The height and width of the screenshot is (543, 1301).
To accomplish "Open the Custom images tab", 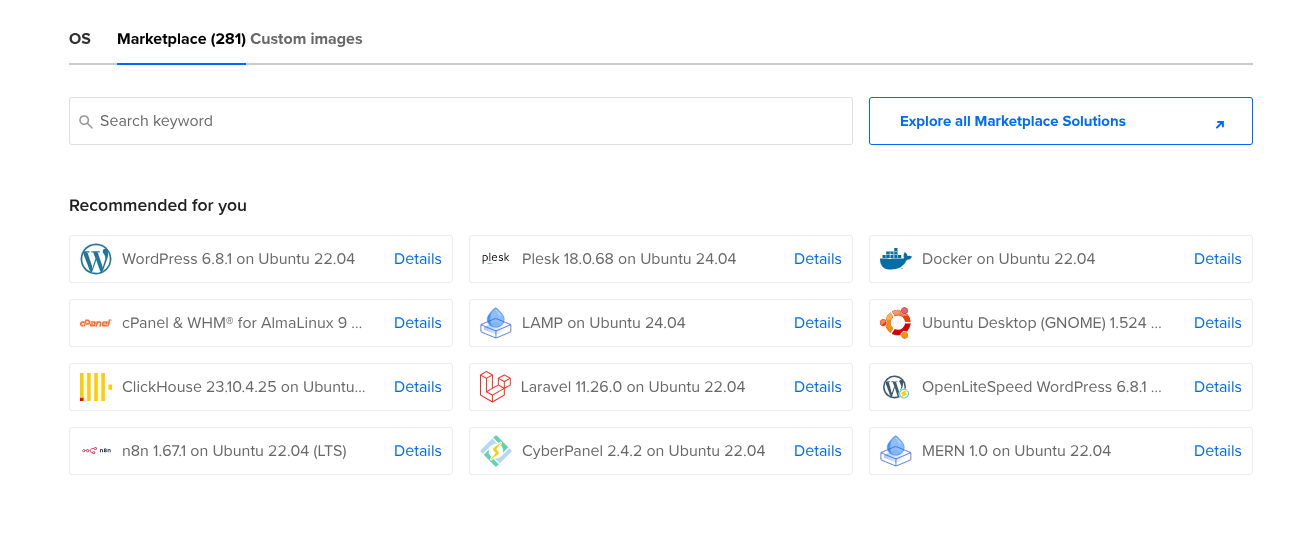I will coord(306,39).
